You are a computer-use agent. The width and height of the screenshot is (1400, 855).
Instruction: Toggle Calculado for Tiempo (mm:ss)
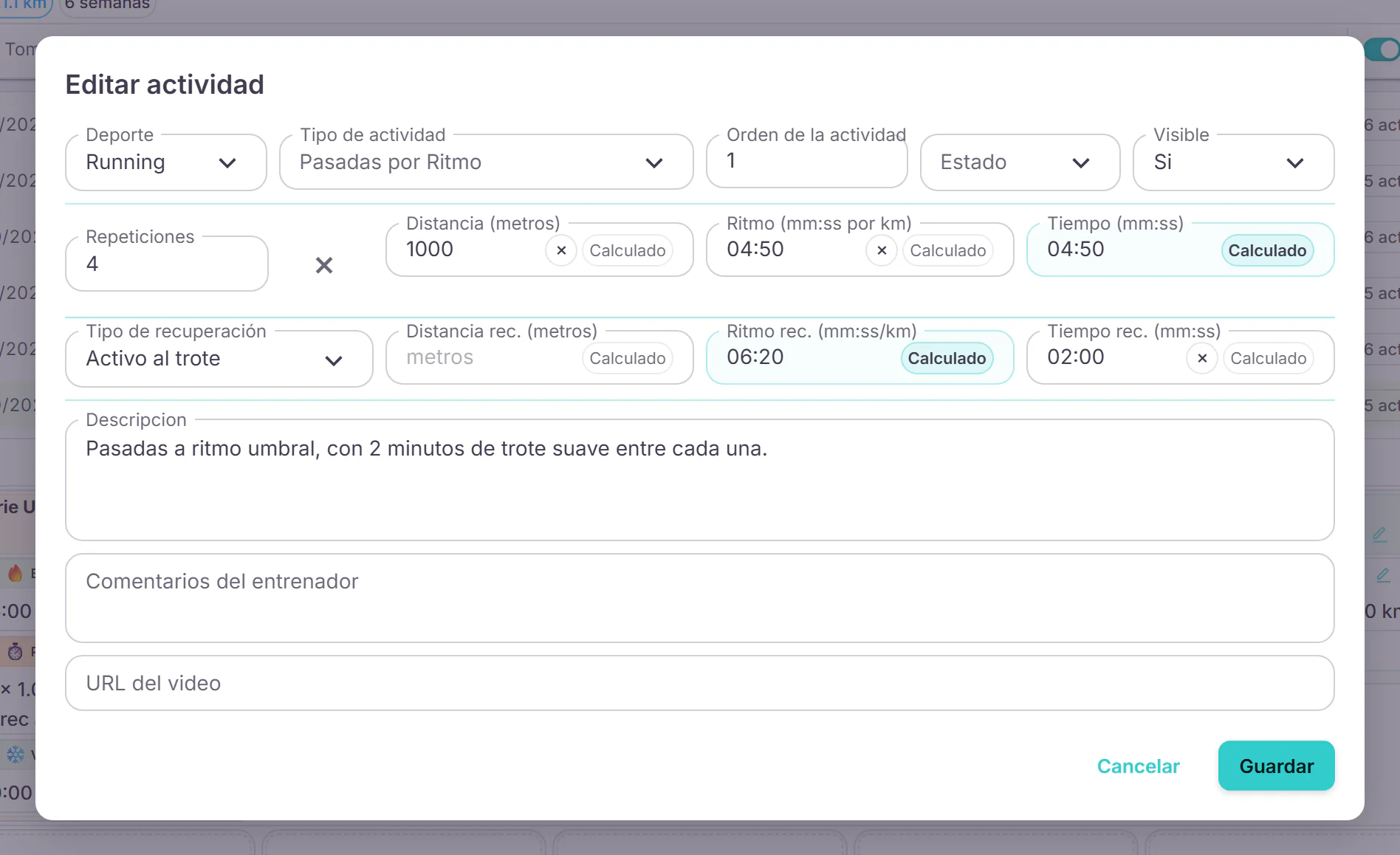tap(1268, 250)
